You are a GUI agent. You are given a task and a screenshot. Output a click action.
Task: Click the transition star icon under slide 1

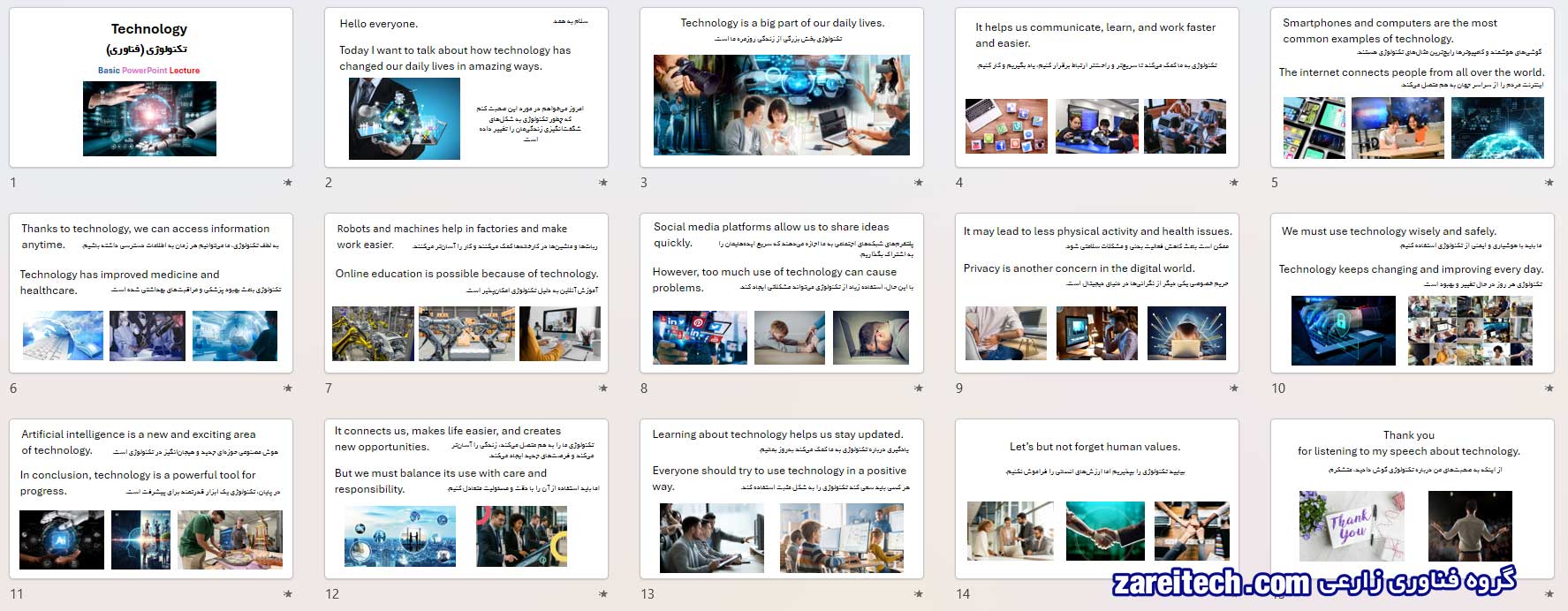coord(288,183)
